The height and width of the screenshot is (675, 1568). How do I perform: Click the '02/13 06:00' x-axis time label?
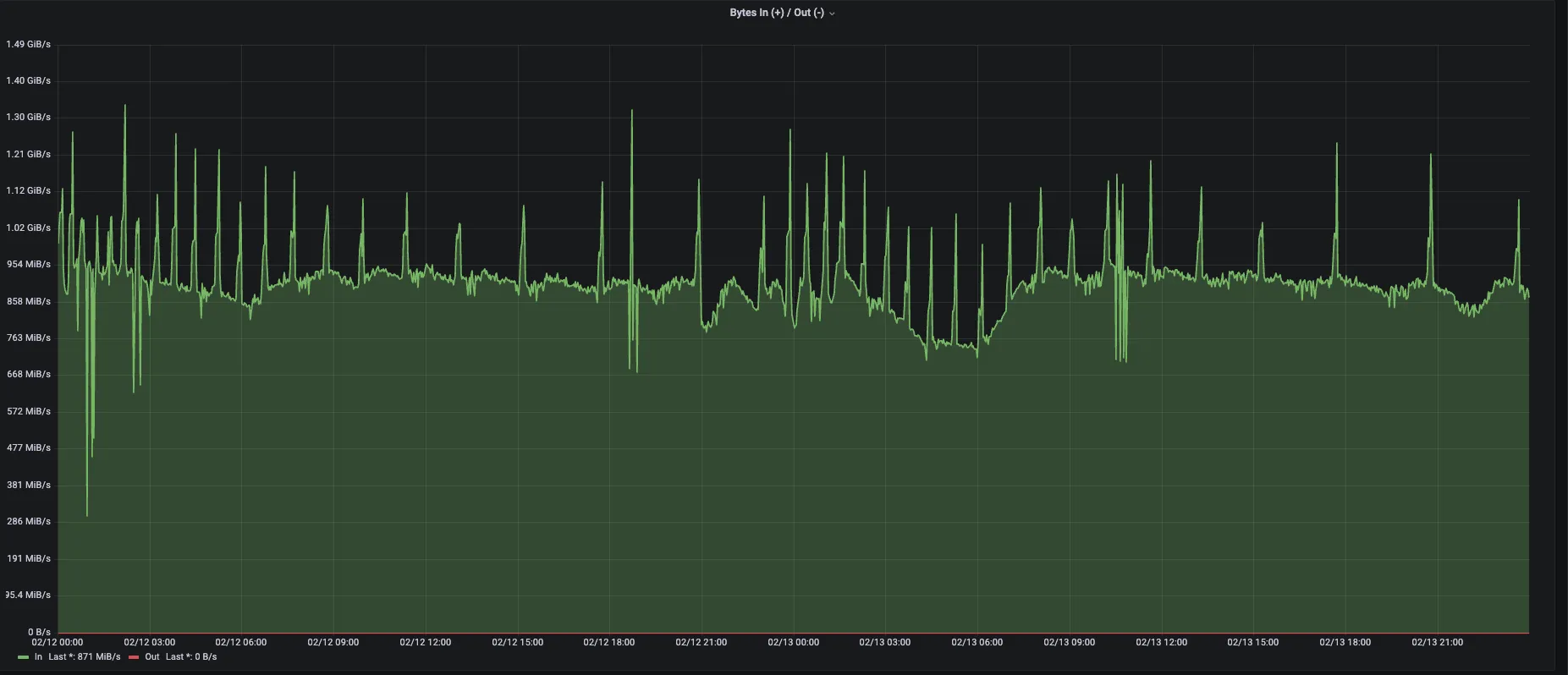(977, 642)
